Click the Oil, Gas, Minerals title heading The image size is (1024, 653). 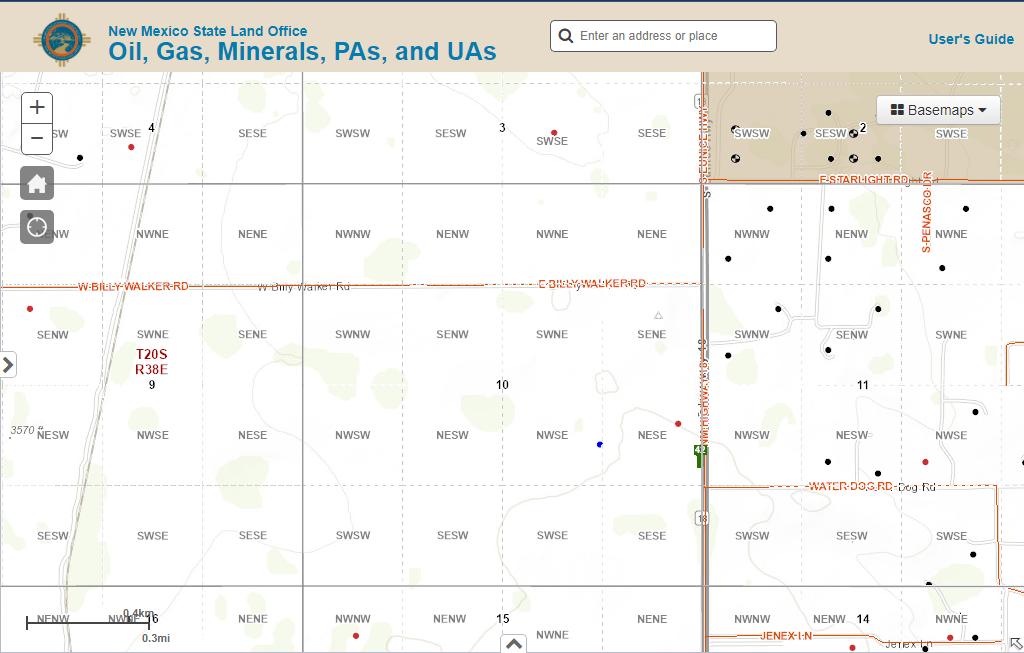[302, 51]
